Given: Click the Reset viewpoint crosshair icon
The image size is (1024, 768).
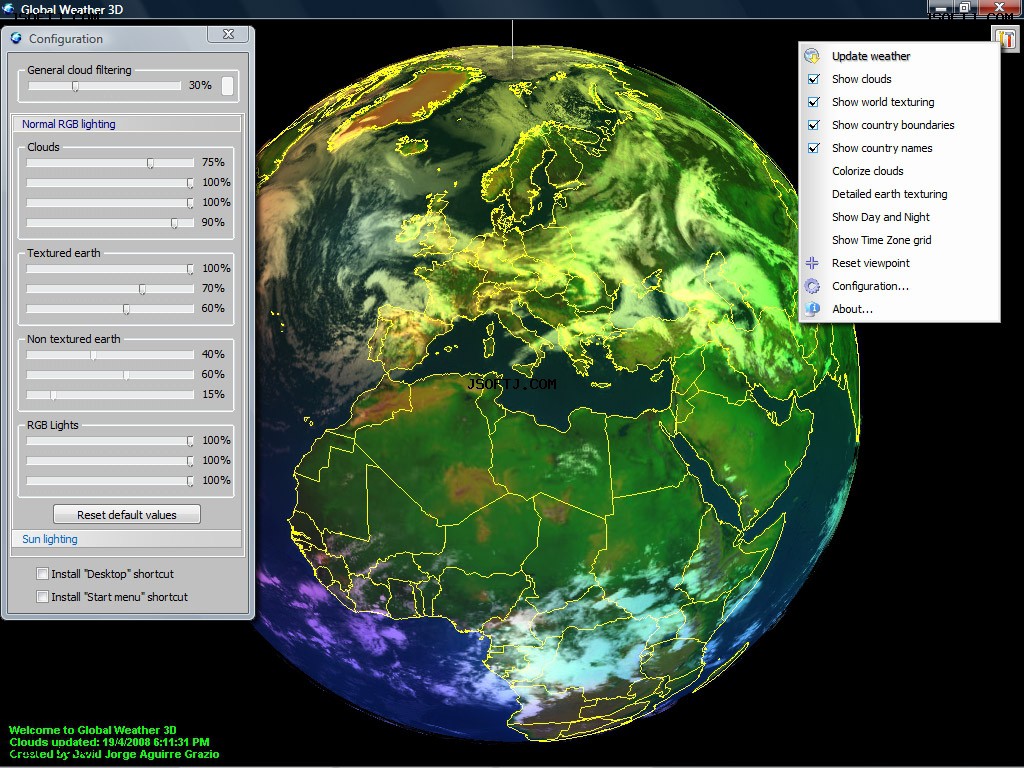Looking at the screenshot, I should point(812,263).
